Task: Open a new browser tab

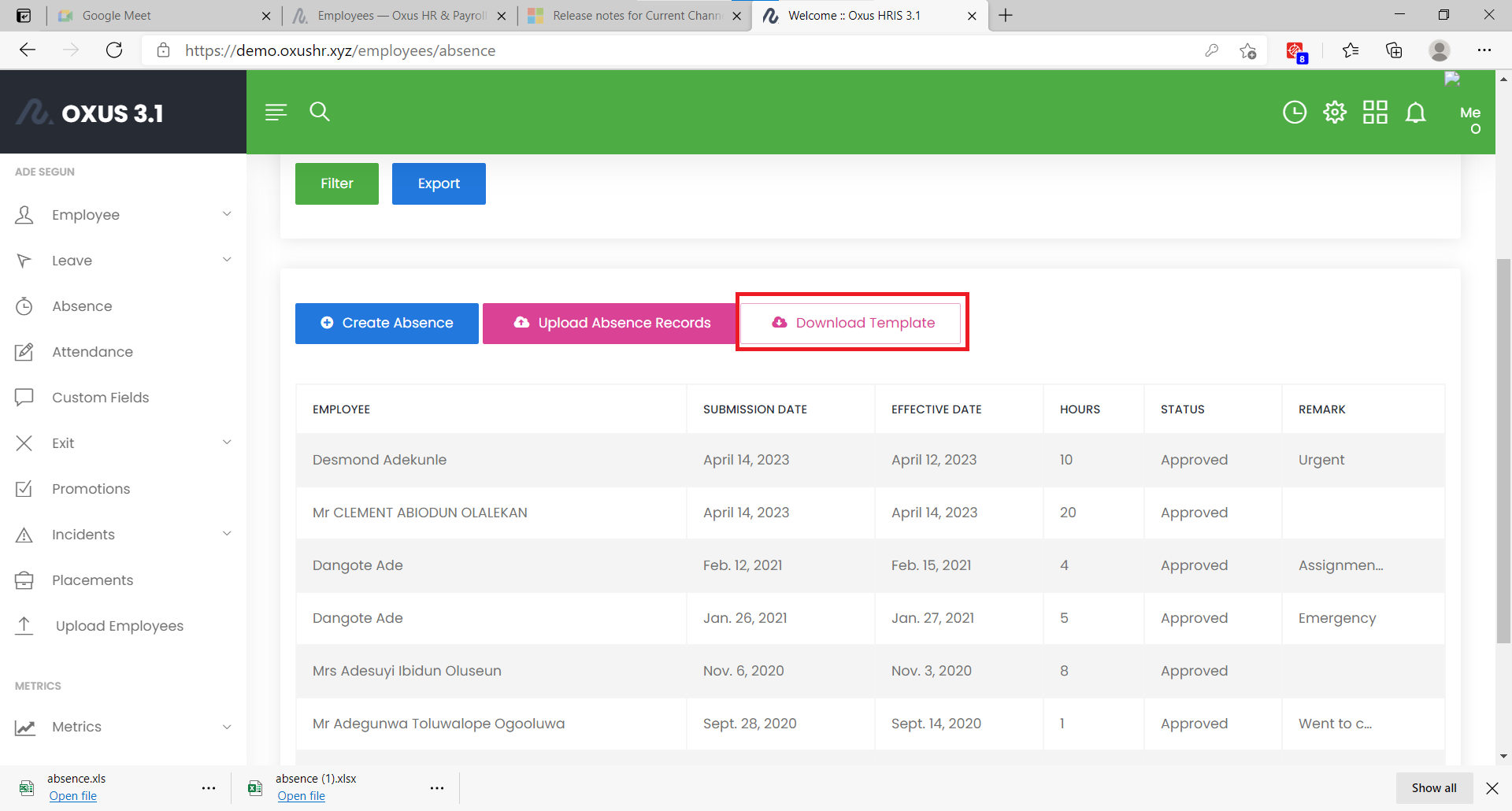Action: [1006, 16]
